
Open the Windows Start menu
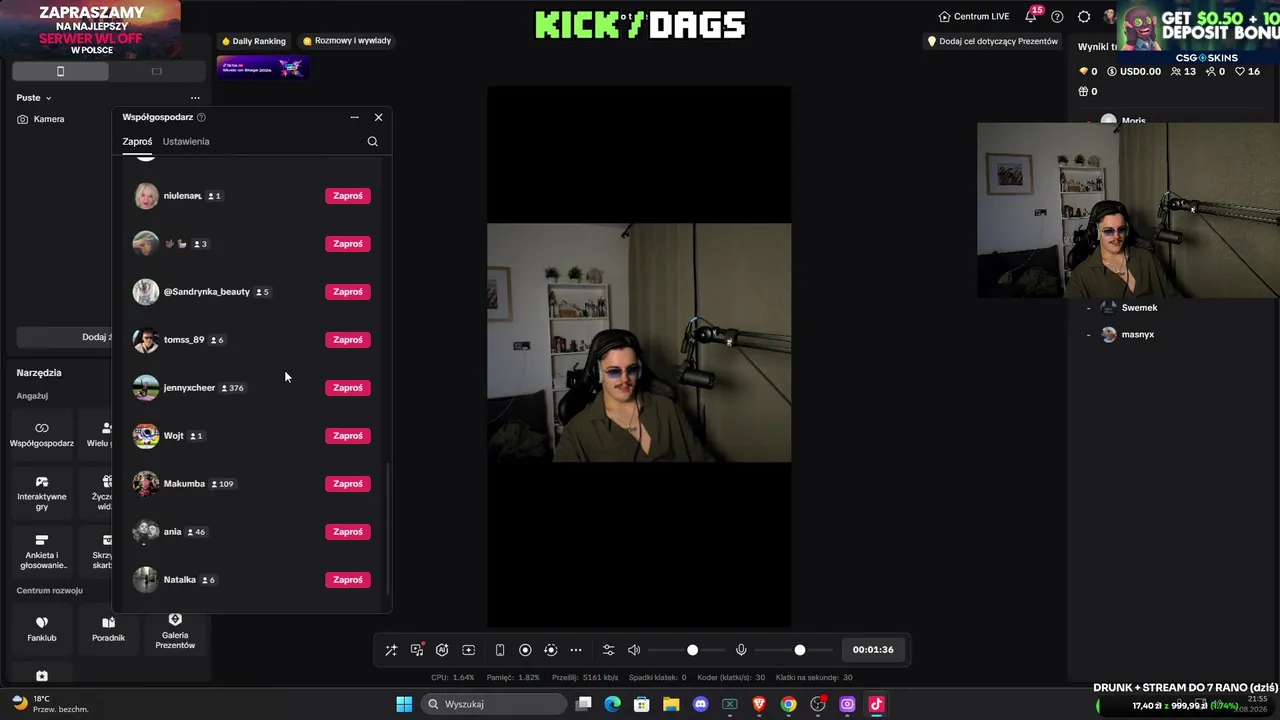pyautogui.click(x=404, y=704)
